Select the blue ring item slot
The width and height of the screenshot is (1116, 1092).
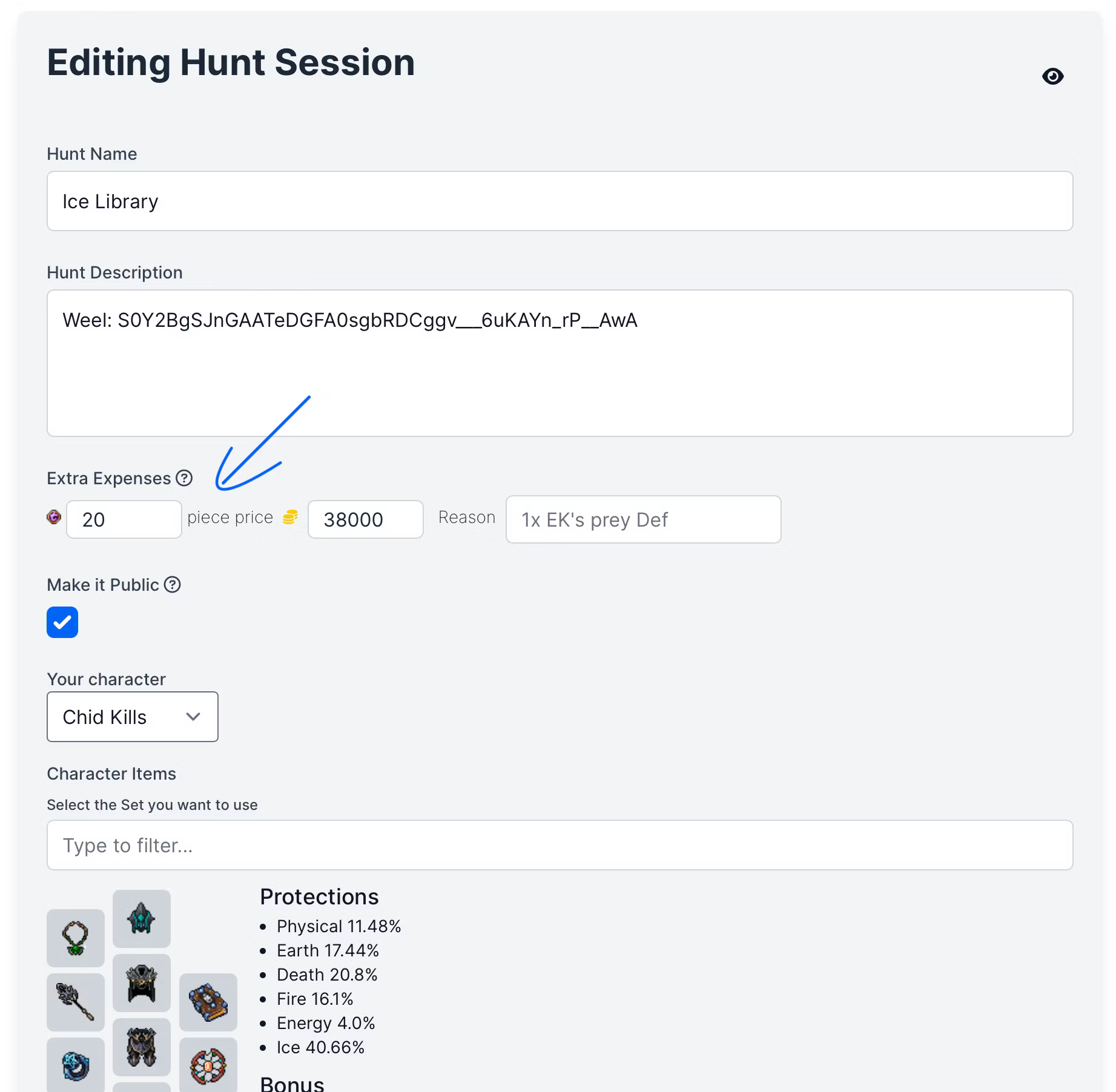click(76, 1065)
